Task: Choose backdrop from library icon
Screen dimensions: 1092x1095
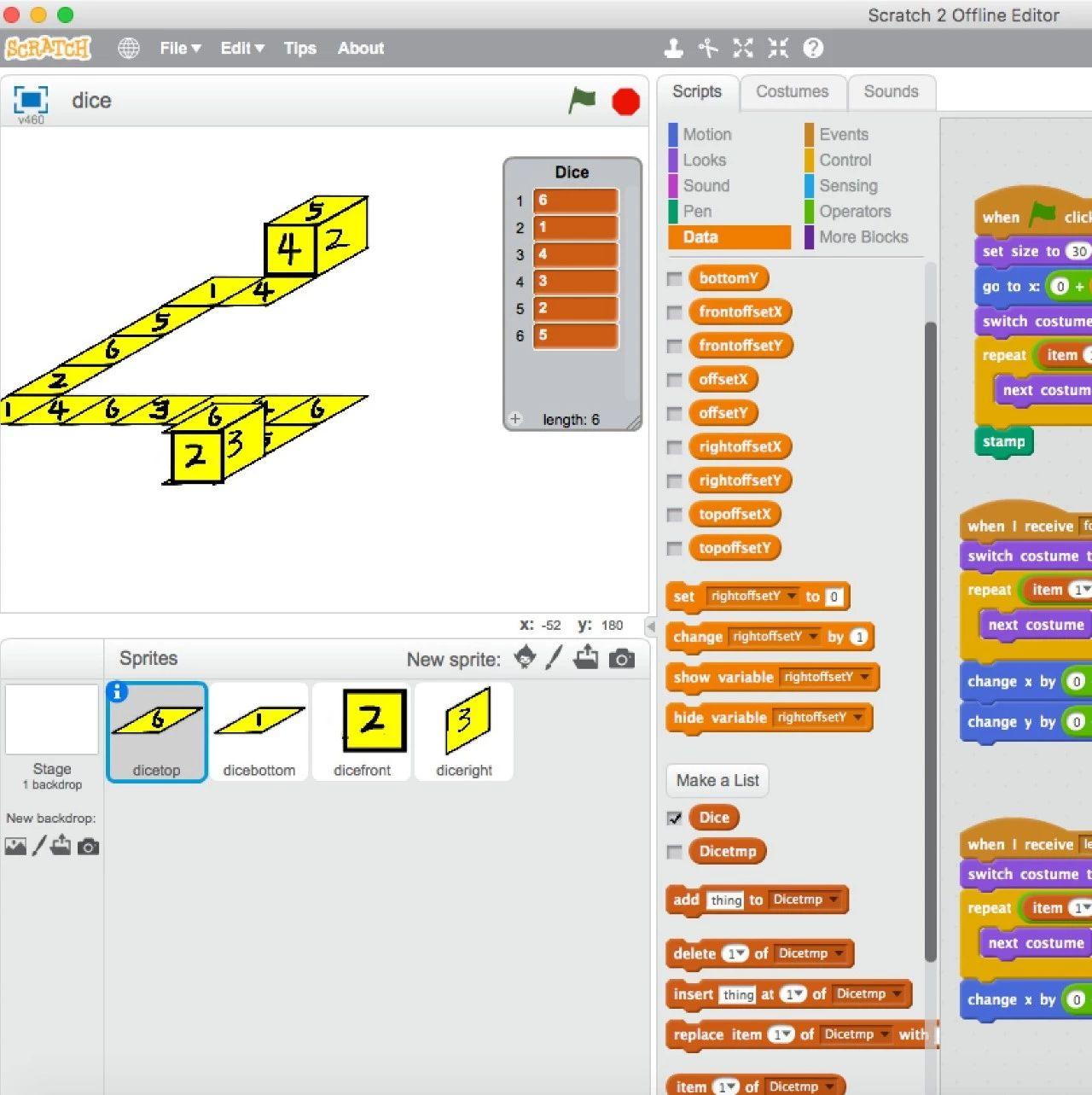Action: [x=15, y=847]
